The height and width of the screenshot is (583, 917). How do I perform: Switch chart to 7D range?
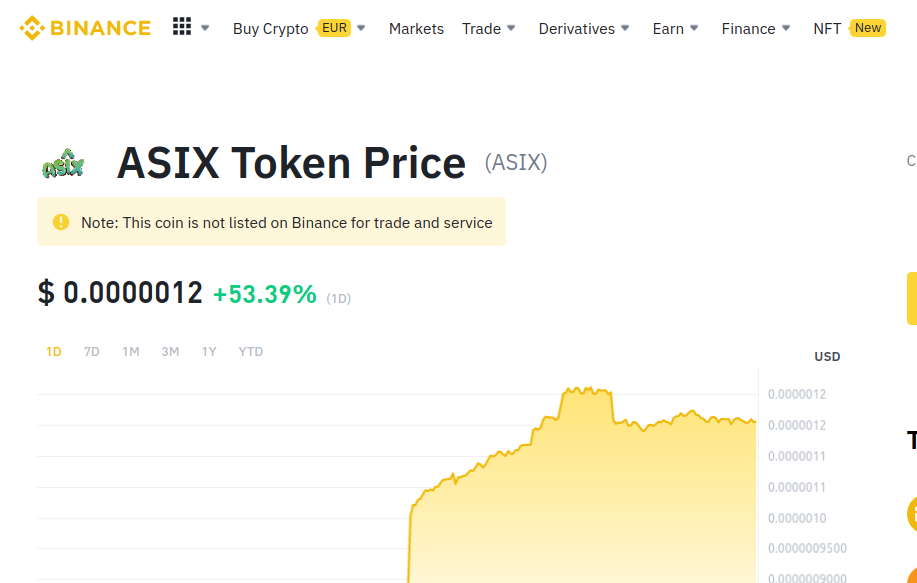tap(92, 351)
